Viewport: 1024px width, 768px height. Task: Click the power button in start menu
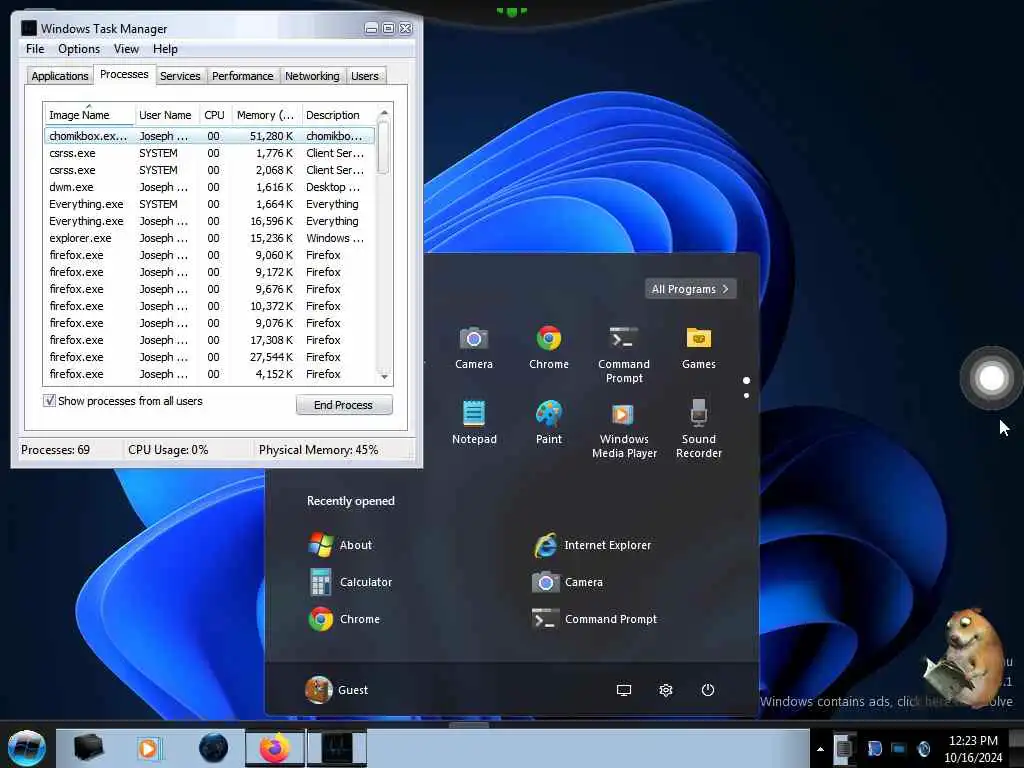[x=708, y=690]
